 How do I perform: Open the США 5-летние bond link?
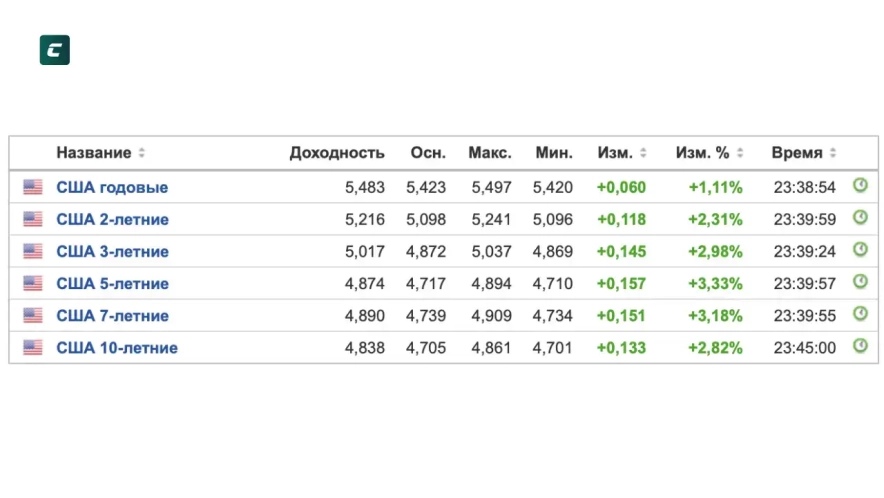112,283
